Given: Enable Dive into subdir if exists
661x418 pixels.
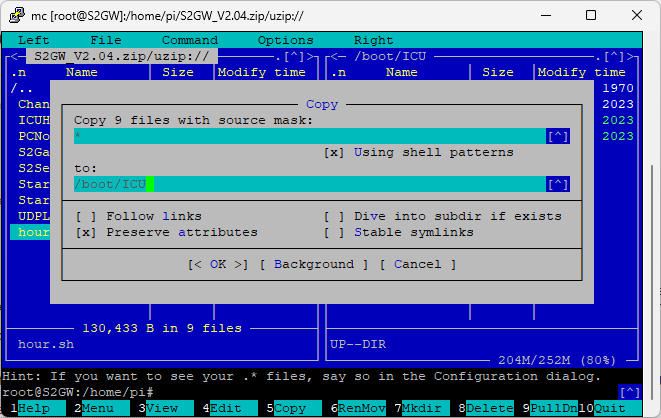Looking at the screenshot, I should [335, 216].
